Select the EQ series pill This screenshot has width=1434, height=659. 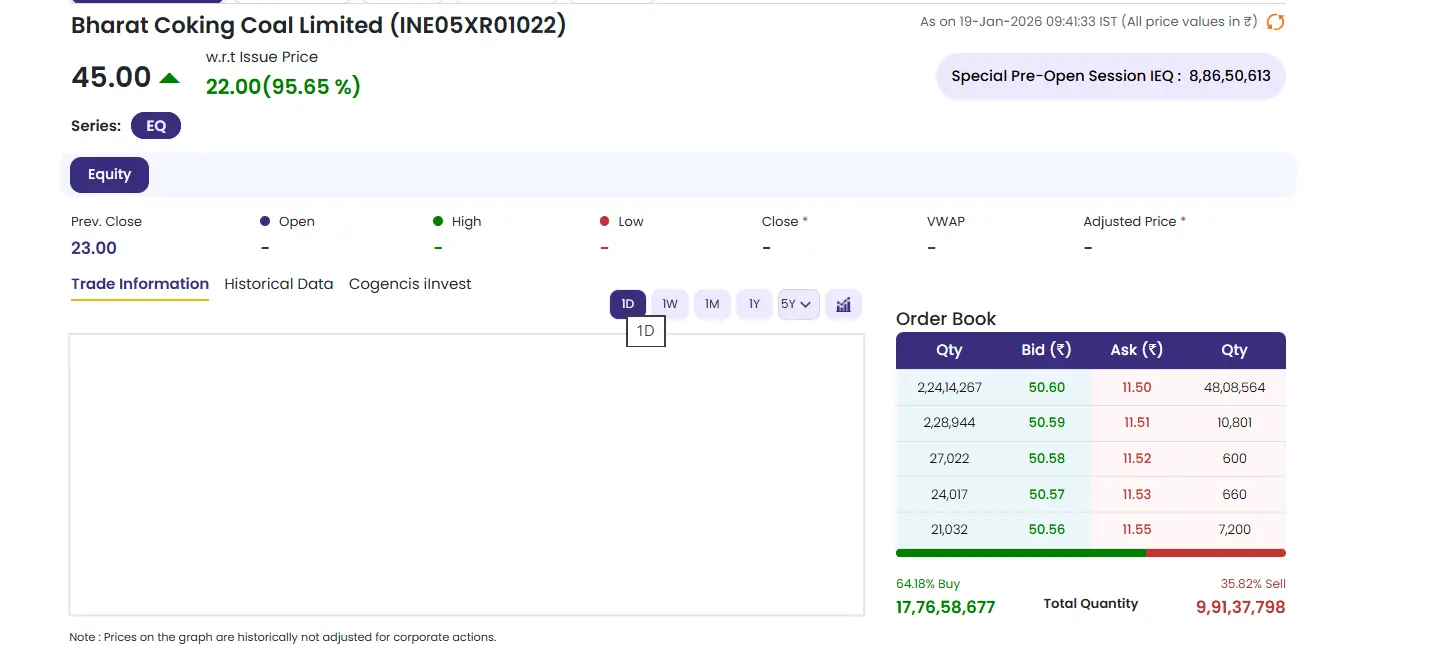click(x=156, y=126)
